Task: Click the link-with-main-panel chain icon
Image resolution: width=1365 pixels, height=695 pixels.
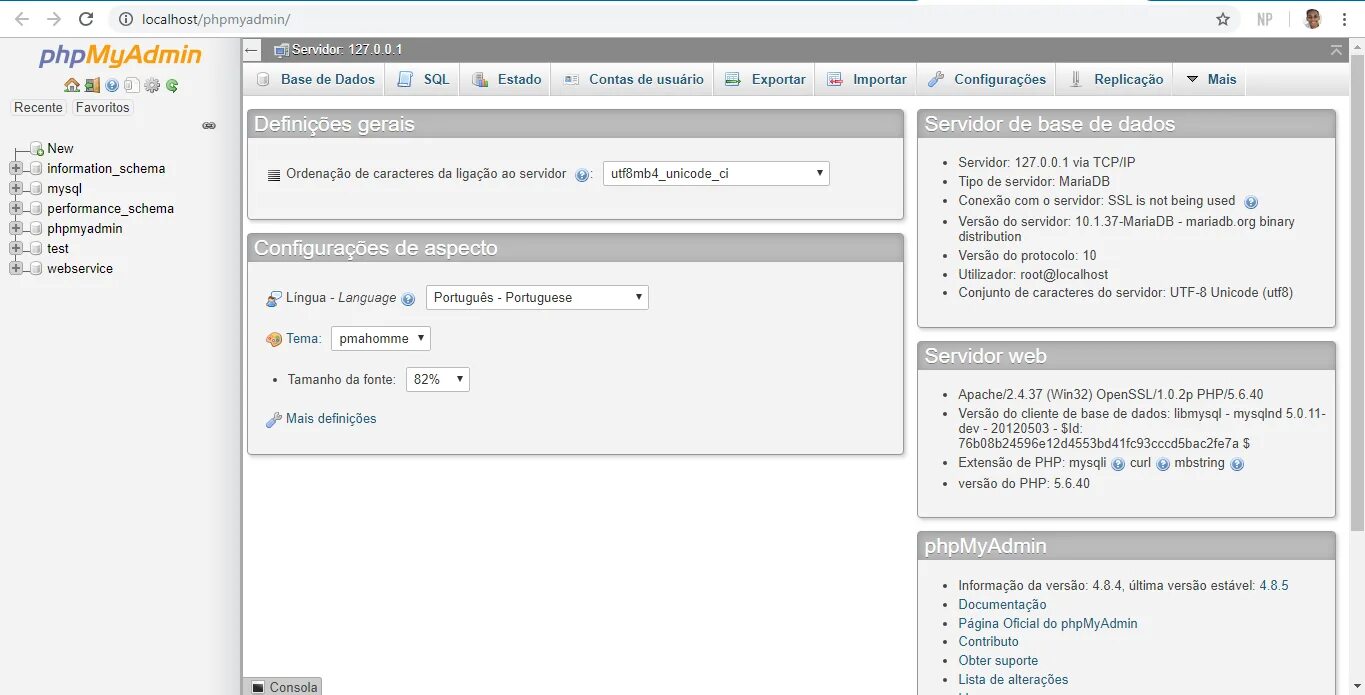Action: click(x=209, y=126)
